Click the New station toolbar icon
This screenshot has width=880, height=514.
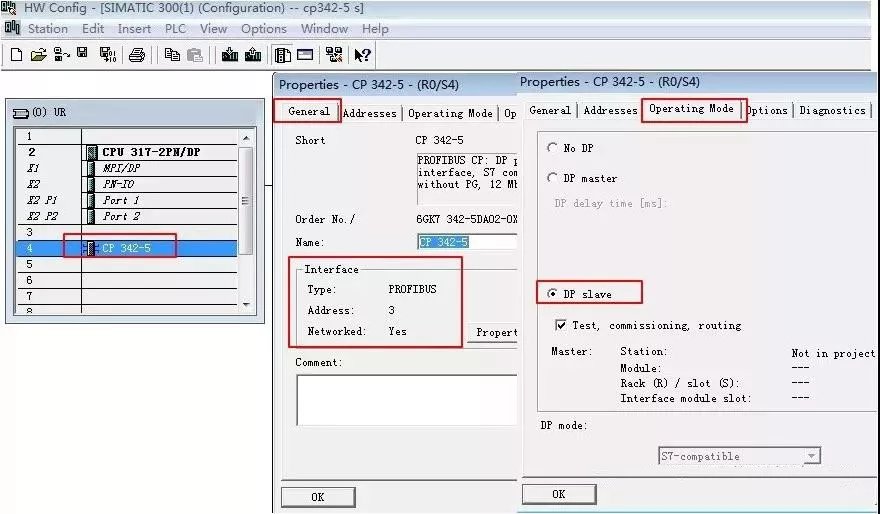click(16, 55)
